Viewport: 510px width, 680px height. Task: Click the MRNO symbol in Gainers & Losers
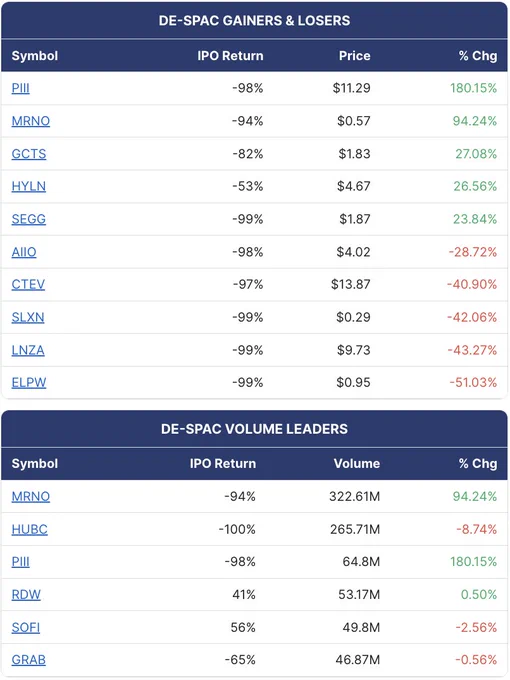[x=31, y=121]
